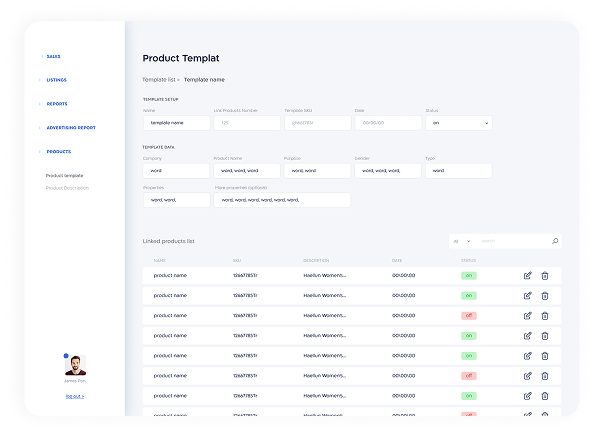The width and height of the screenshot is (596, 435).
Task: Click the user avatar photo
Action: pyautogui.click(x=75, y=365)
